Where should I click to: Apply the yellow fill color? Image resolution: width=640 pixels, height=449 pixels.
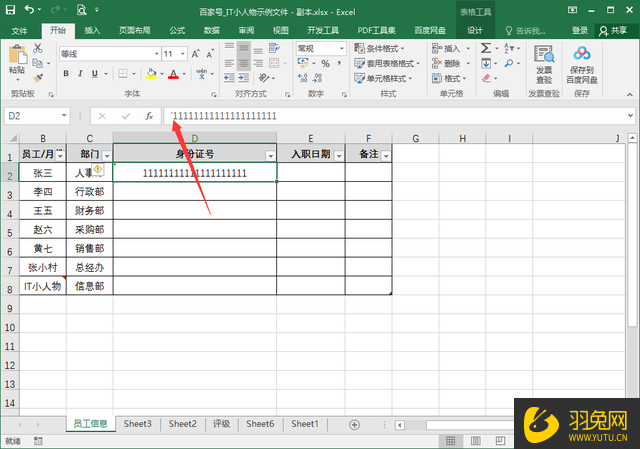coord(151,74)
